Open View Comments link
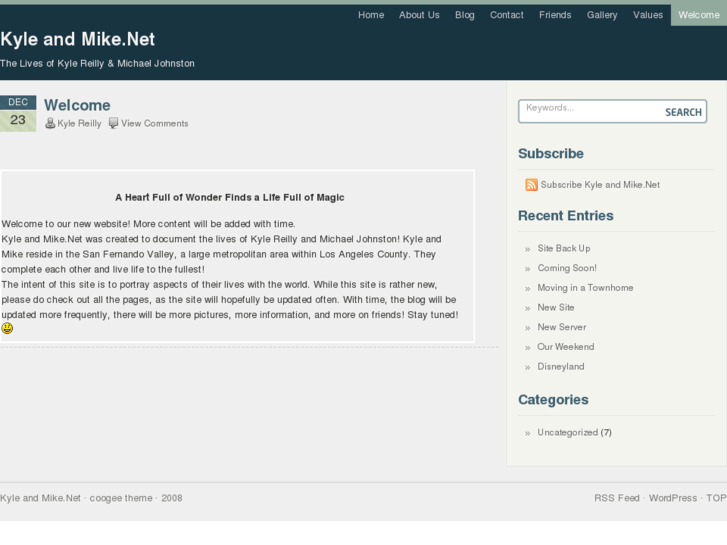This screenshot has width=727, height=545. pyautogui.click(x=154, y=124)
